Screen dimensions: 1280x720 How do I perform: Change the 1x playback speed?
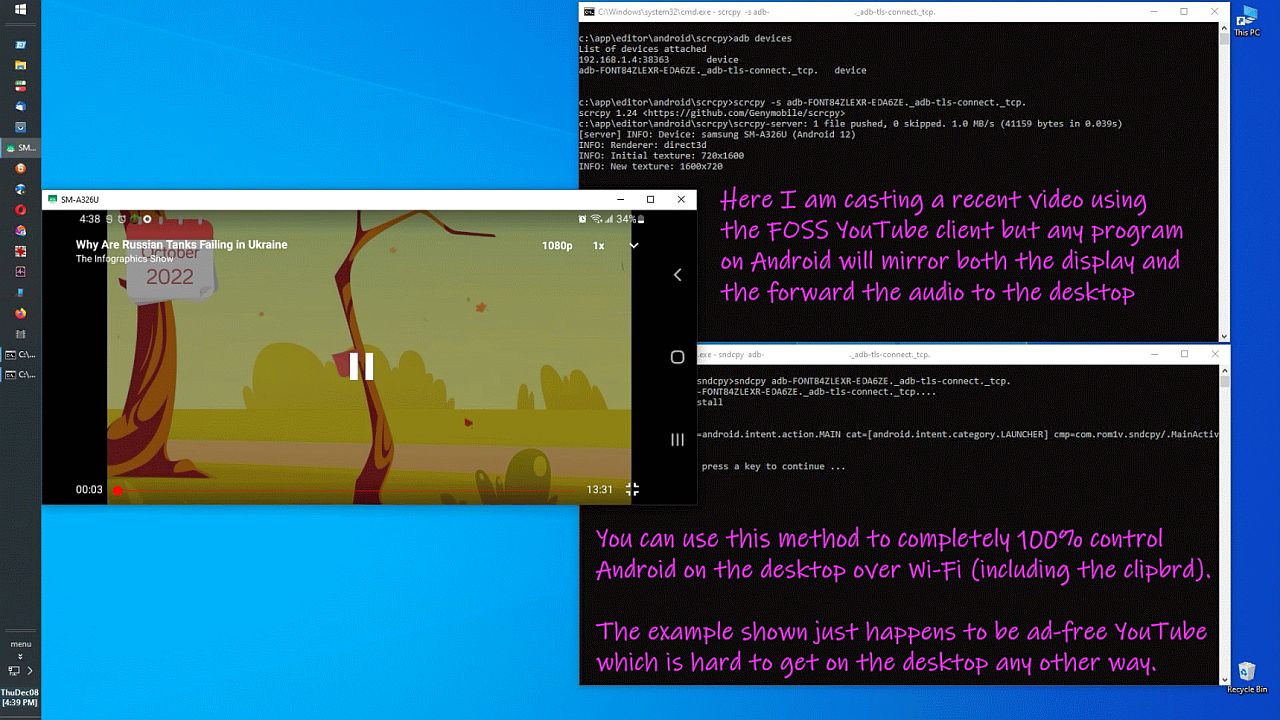[x=598, y=245]
